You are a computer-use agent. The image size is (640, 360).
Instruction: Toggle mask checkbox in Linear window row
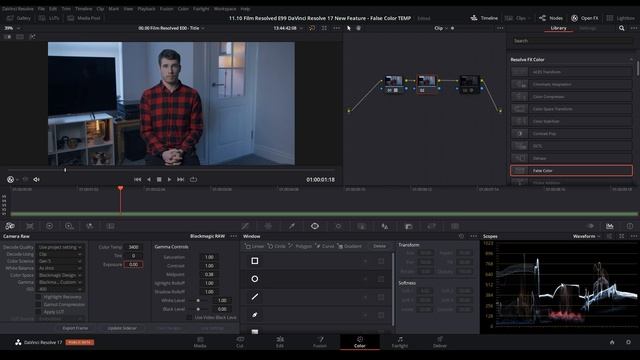tap(381, 261)
